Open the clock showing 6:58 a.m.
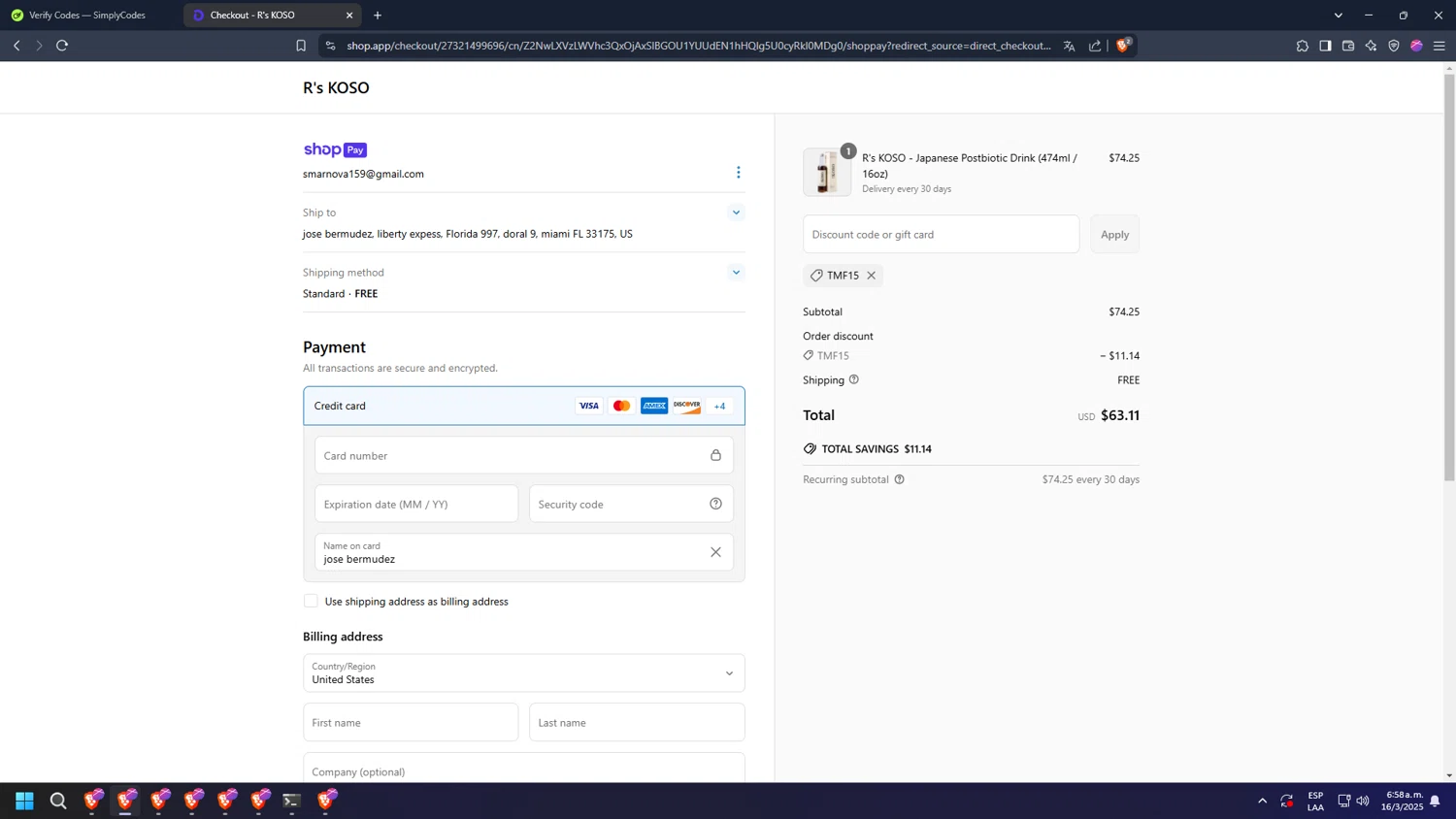The width and height of the screenshot is (1456, 819). click(1405, 801)
